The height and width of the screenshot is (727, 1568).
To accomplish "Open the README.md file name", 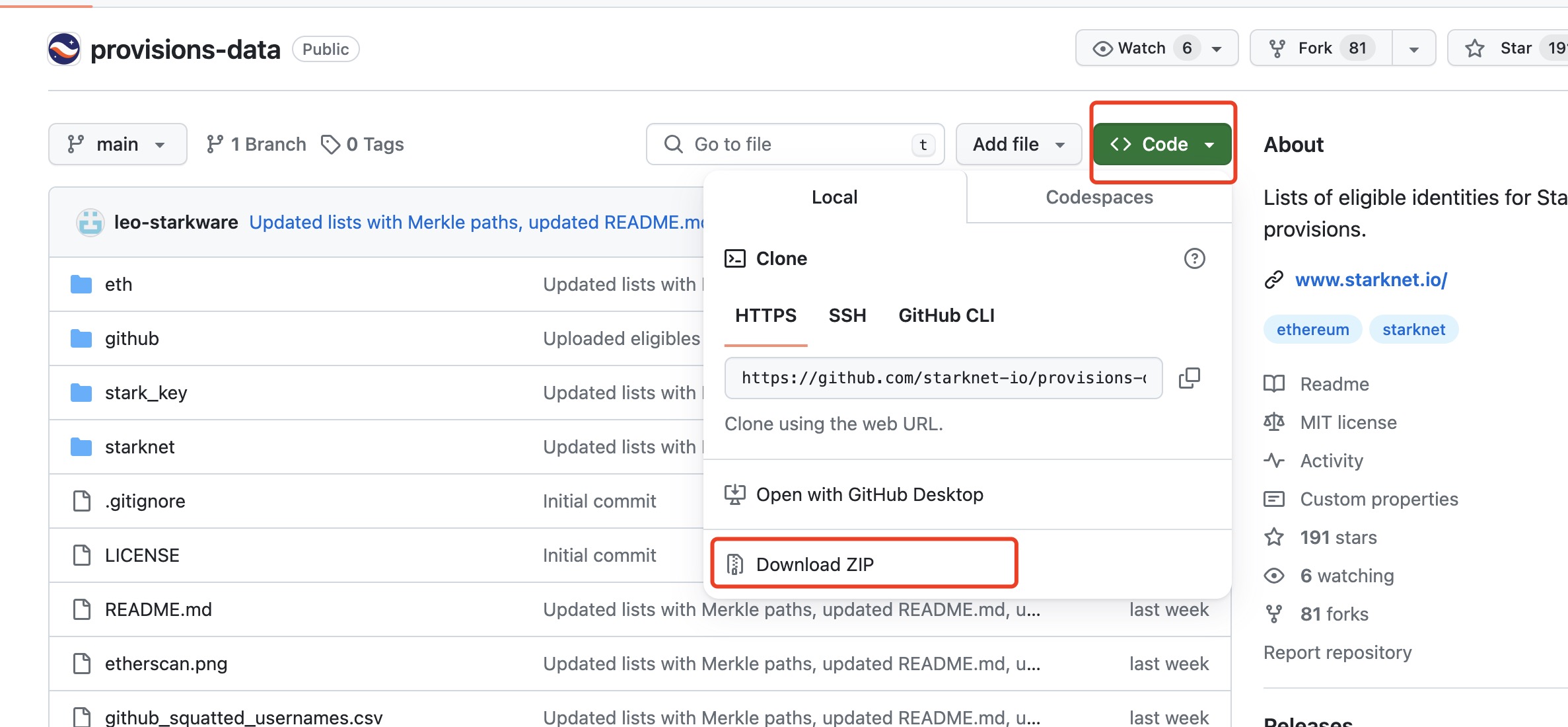I will (159, 610).
